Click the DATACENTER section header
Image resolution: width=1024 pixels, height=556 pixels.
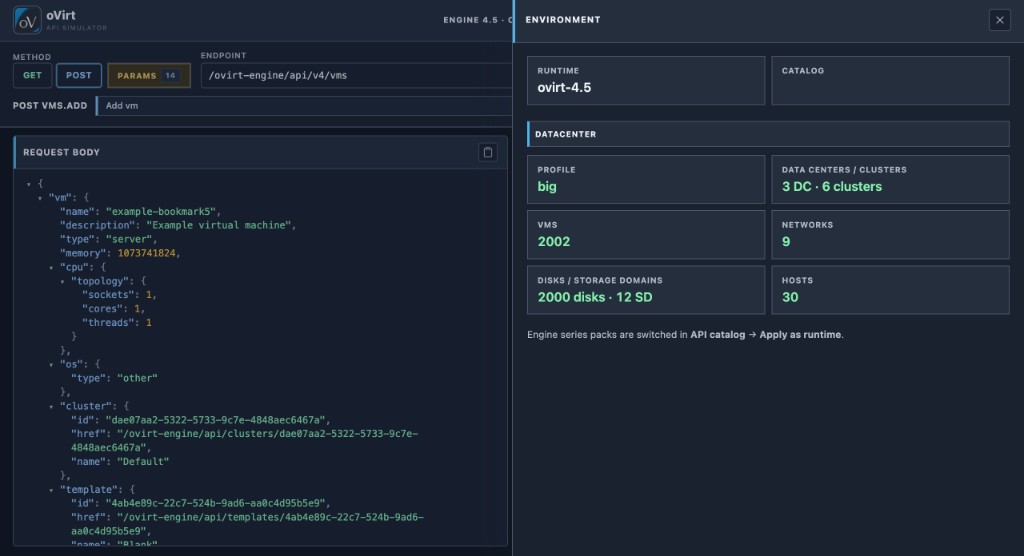point(768,134)
